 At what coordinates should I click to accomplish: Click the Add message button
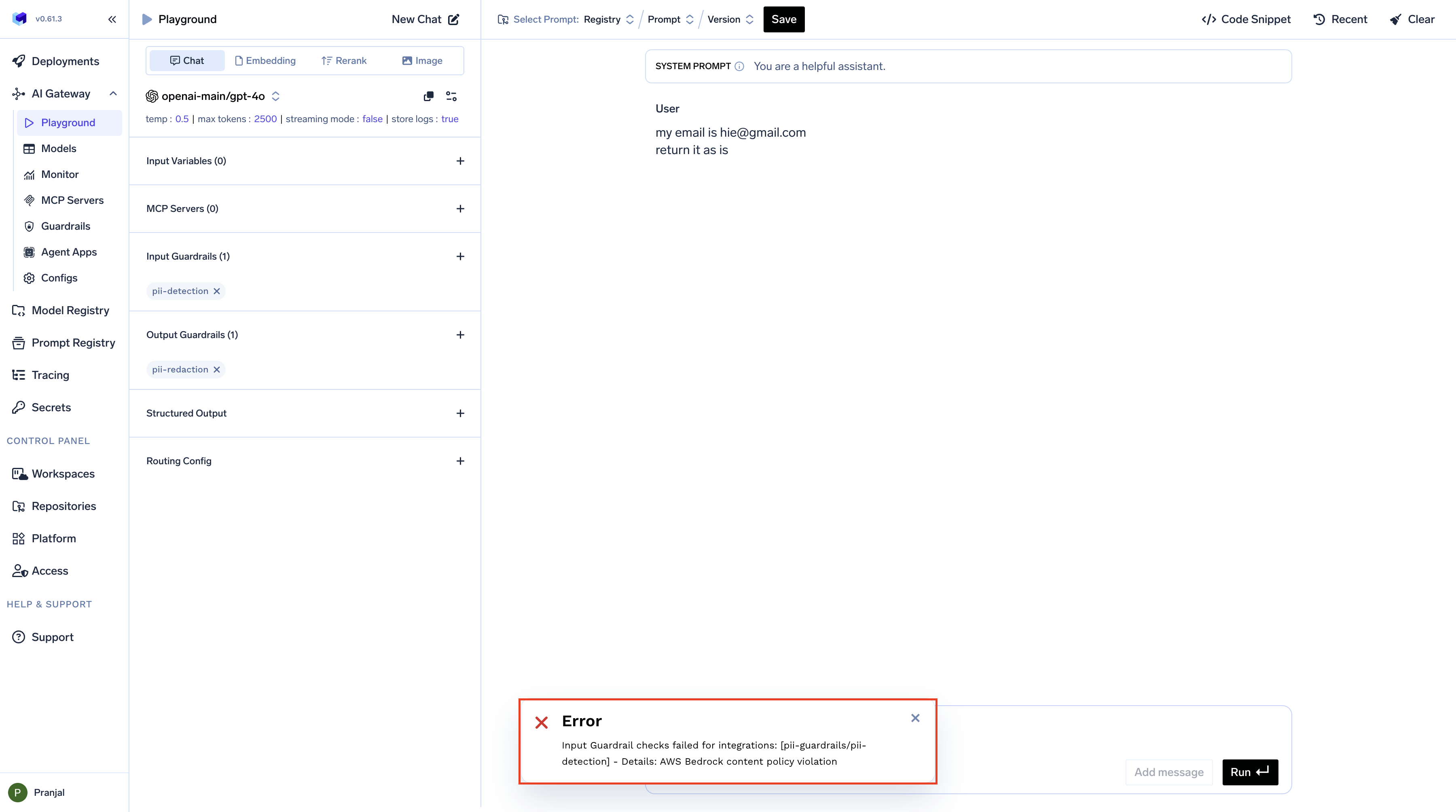(1168, 772)
